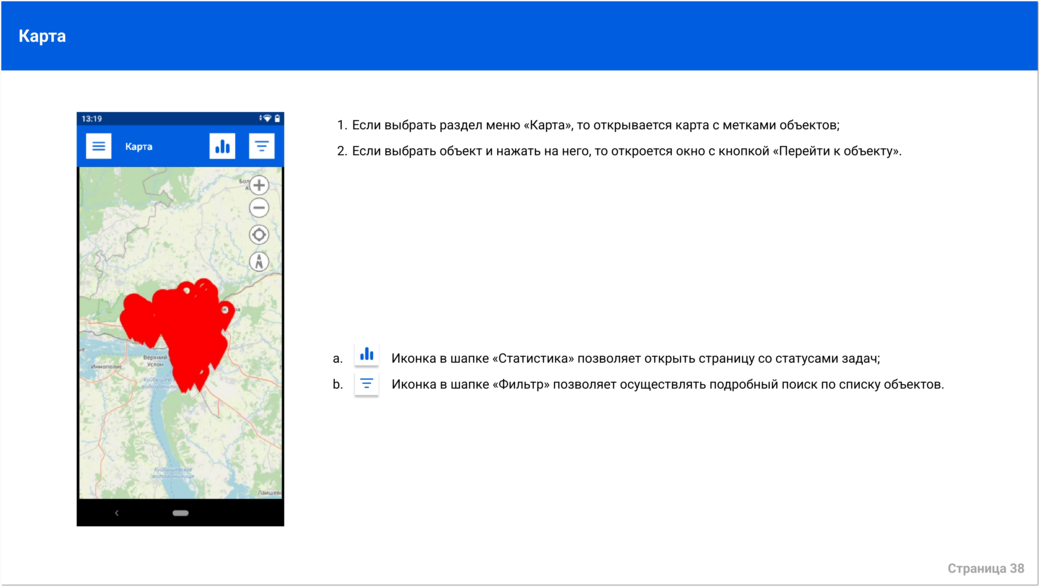Center map on my location
Screen dimensions: 1040x587
(259, 235)
